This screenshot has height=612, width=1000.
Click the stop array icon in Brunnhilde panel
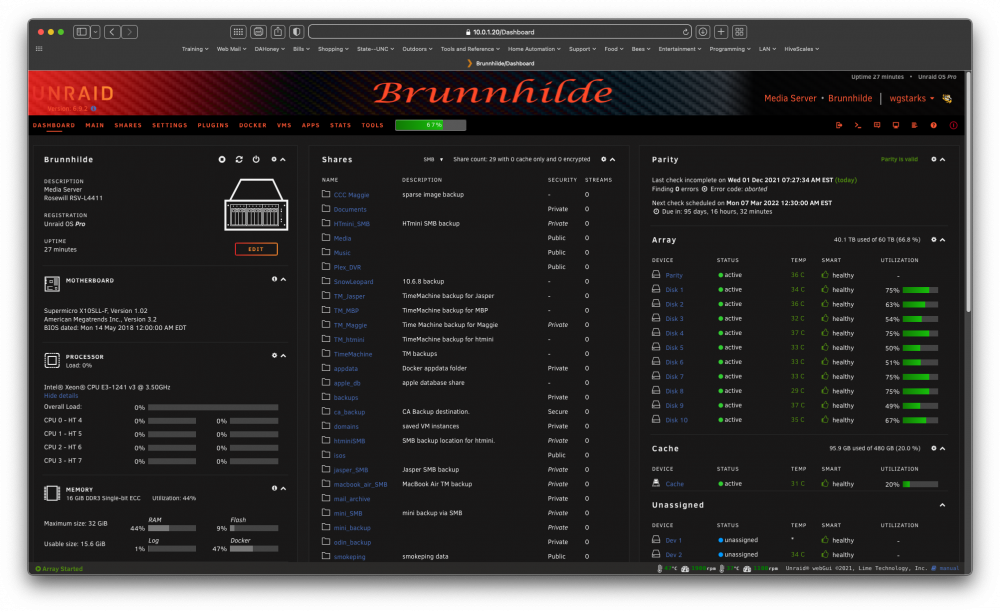222,159
